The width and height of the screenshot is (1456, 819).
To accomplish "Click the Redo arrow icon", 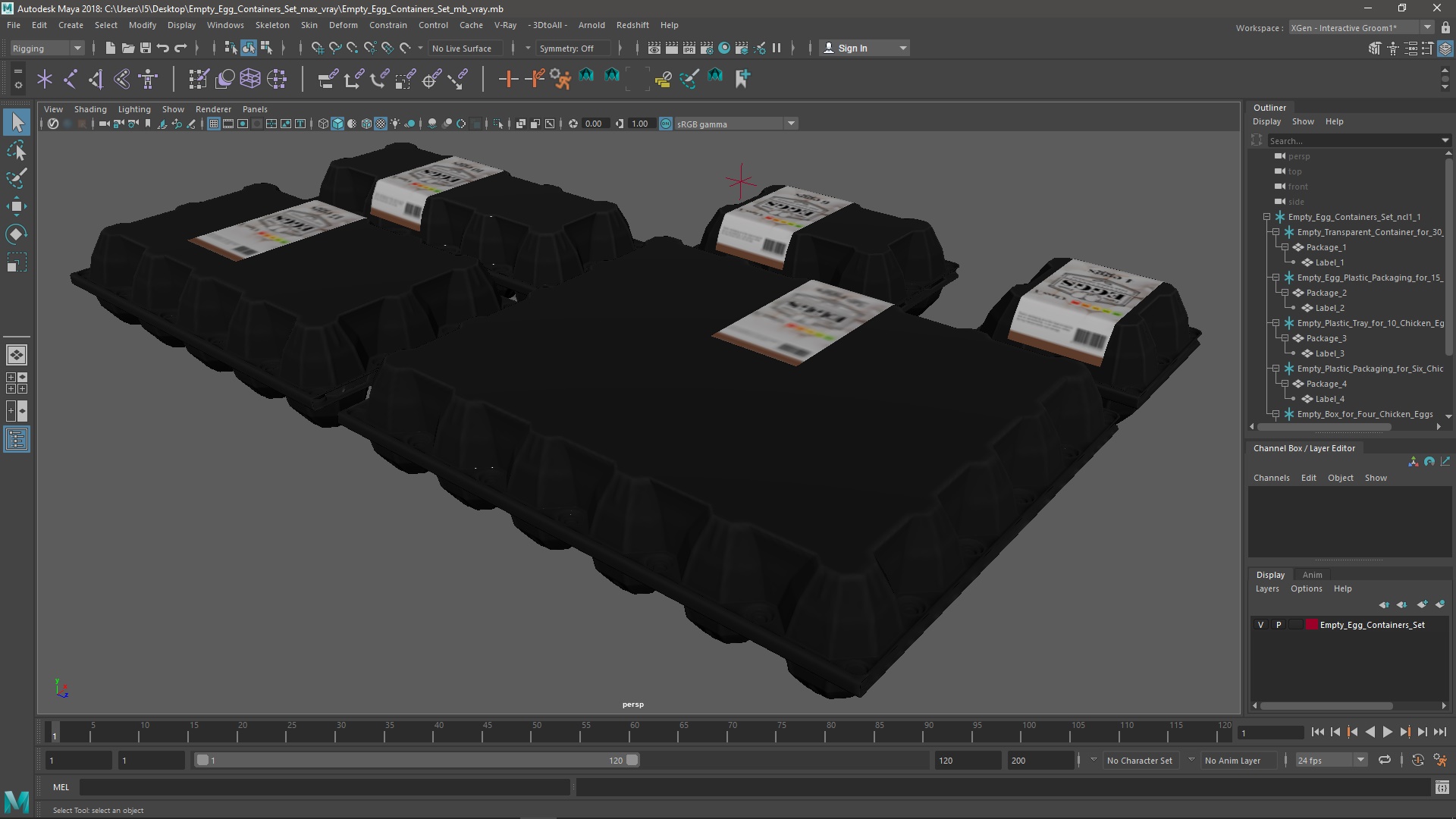I will click(x=180, y=48).
